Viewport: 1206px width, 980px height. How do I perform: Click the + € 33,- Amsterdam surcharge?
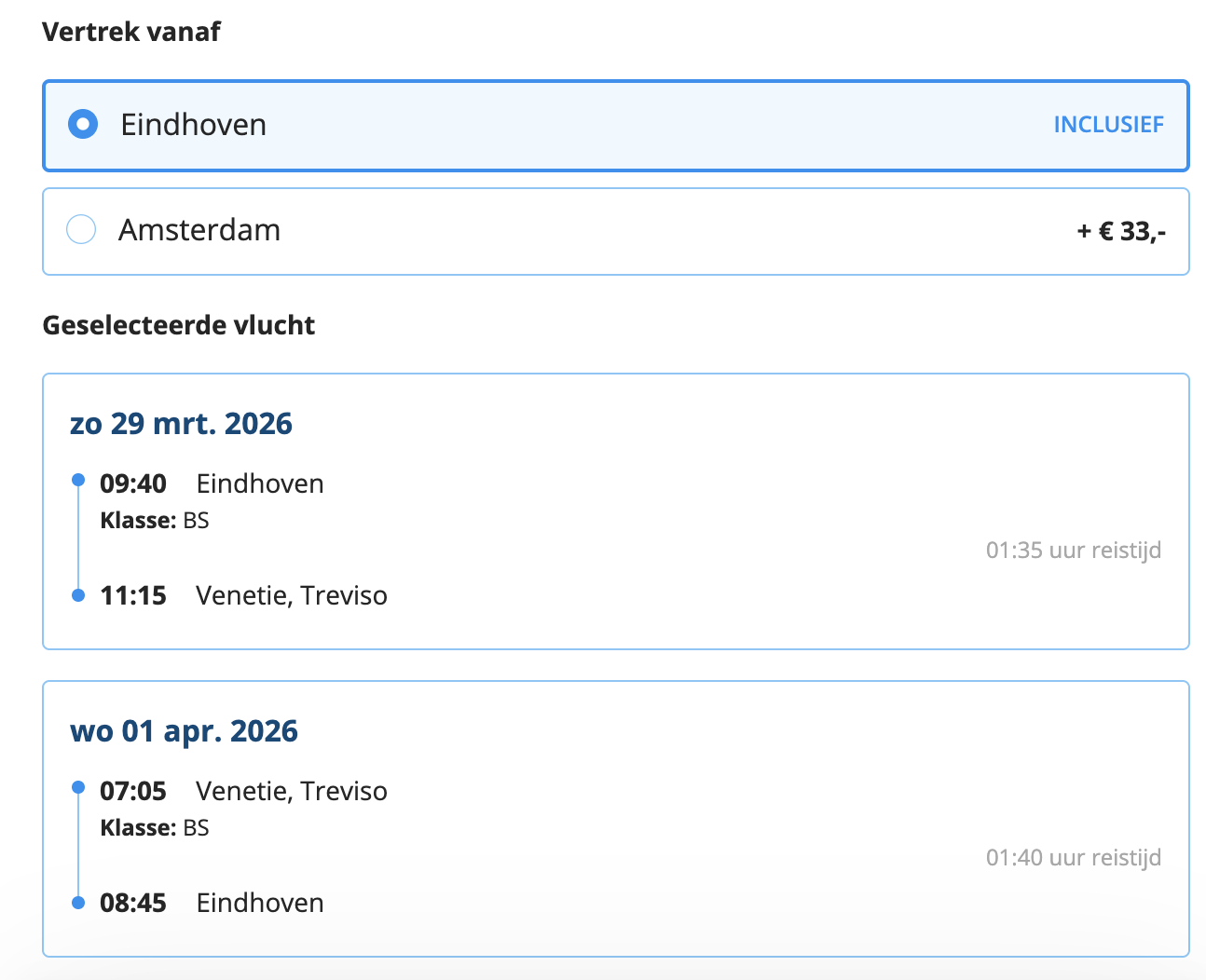[x=1120, y=231]
